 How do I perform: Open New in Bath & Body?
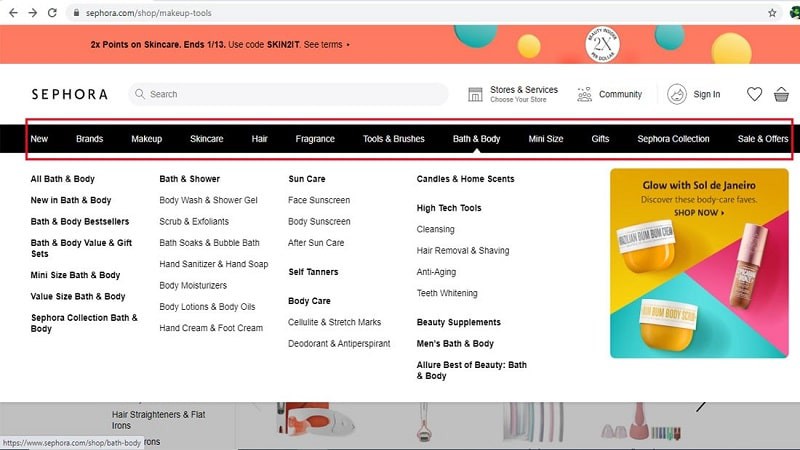pos(71,201)
